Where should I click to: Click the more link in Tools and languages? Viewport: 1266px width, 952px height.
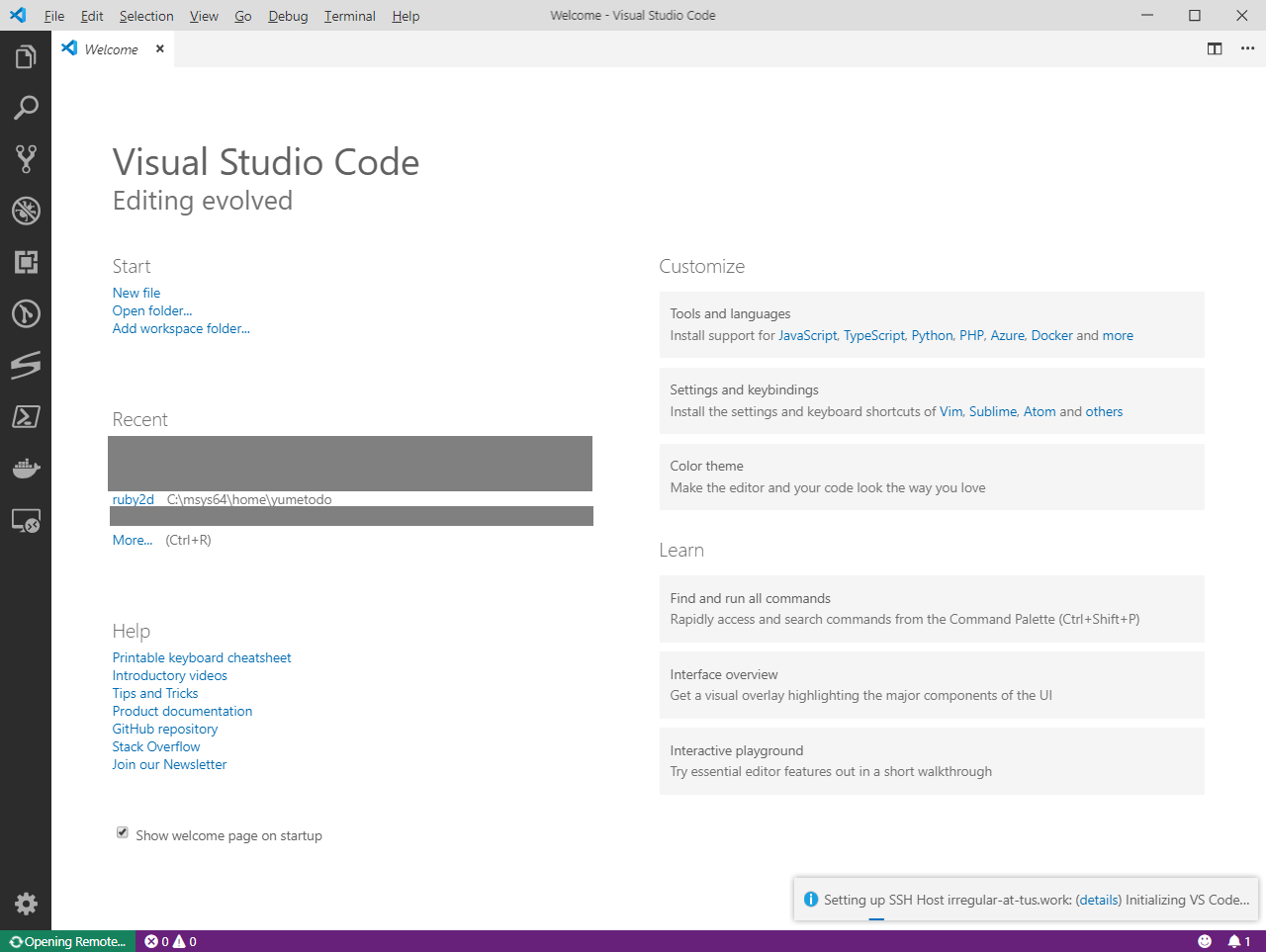1118,335
